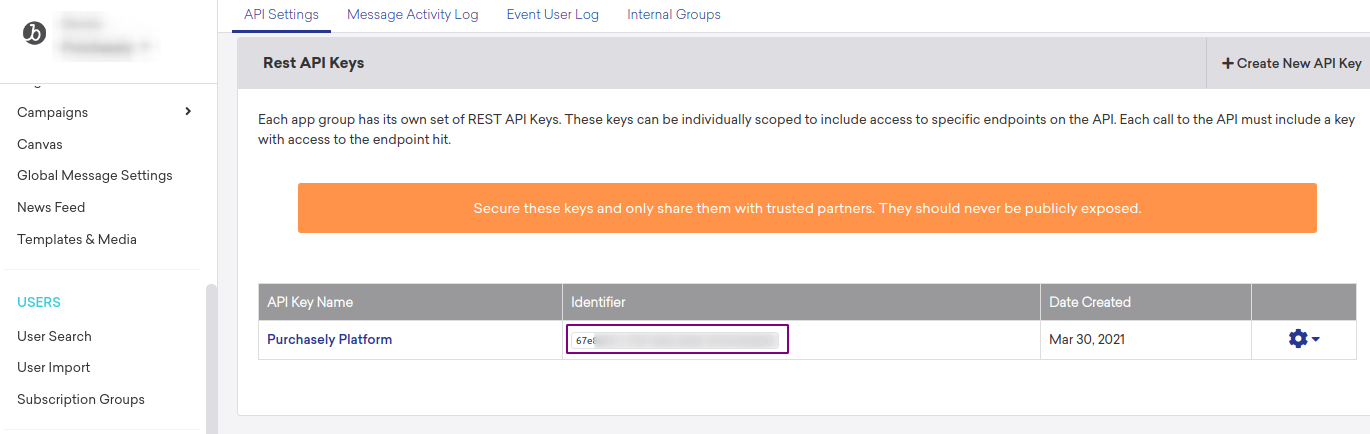The height and width of the screenshot is (434, 1370).
Task: Expand the Campaigns submenu arrow
Action: tap(188, 111)
